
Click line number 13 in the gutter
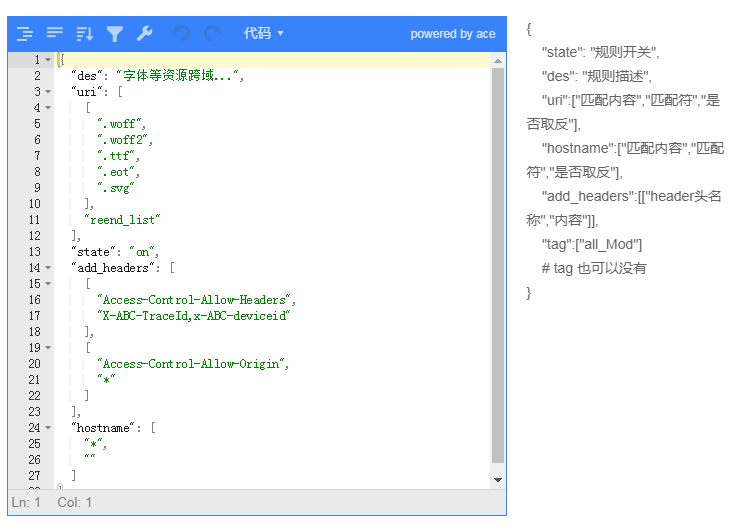coord(35,252)
